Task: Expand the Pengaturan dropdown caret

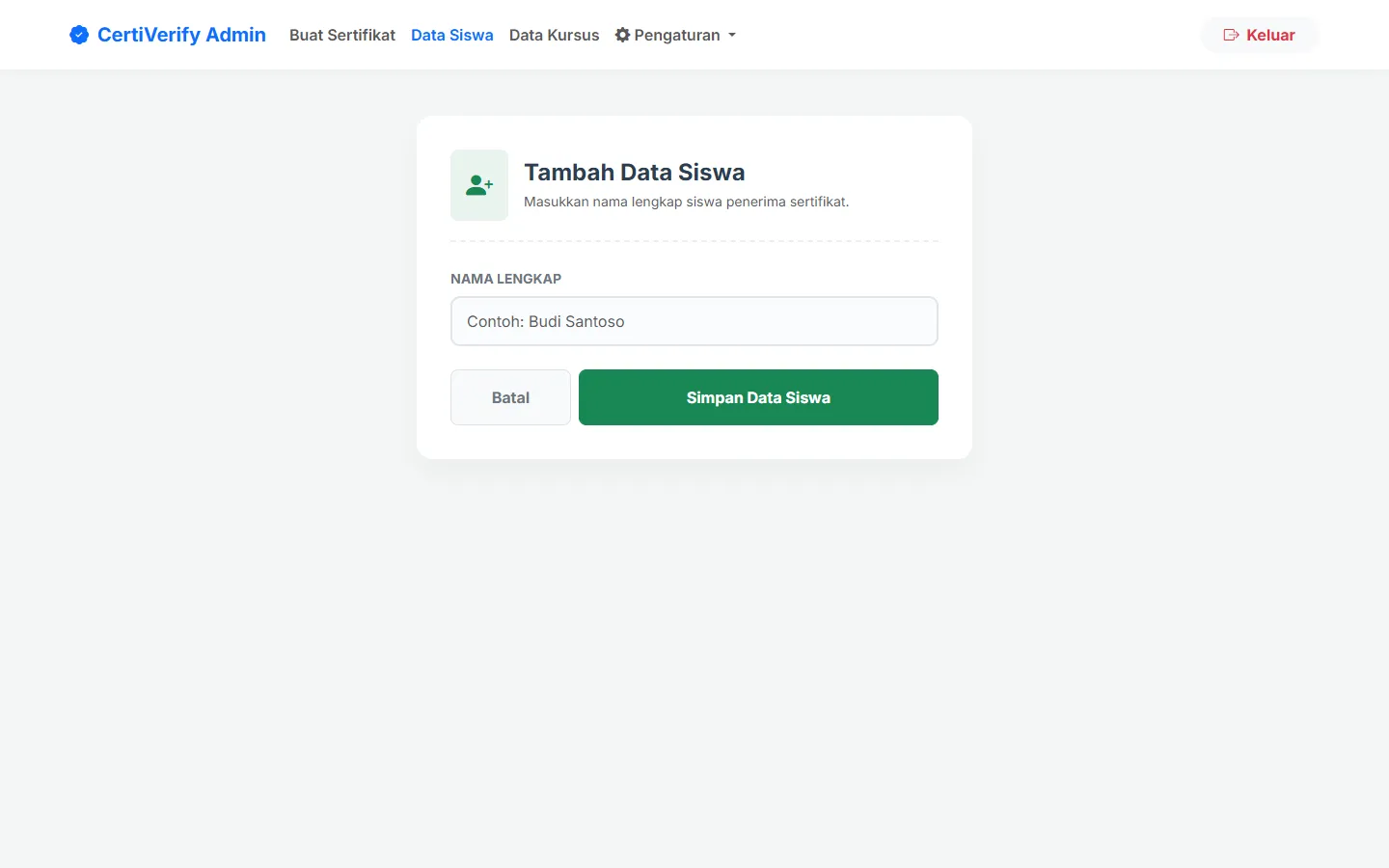Action: 732,36
